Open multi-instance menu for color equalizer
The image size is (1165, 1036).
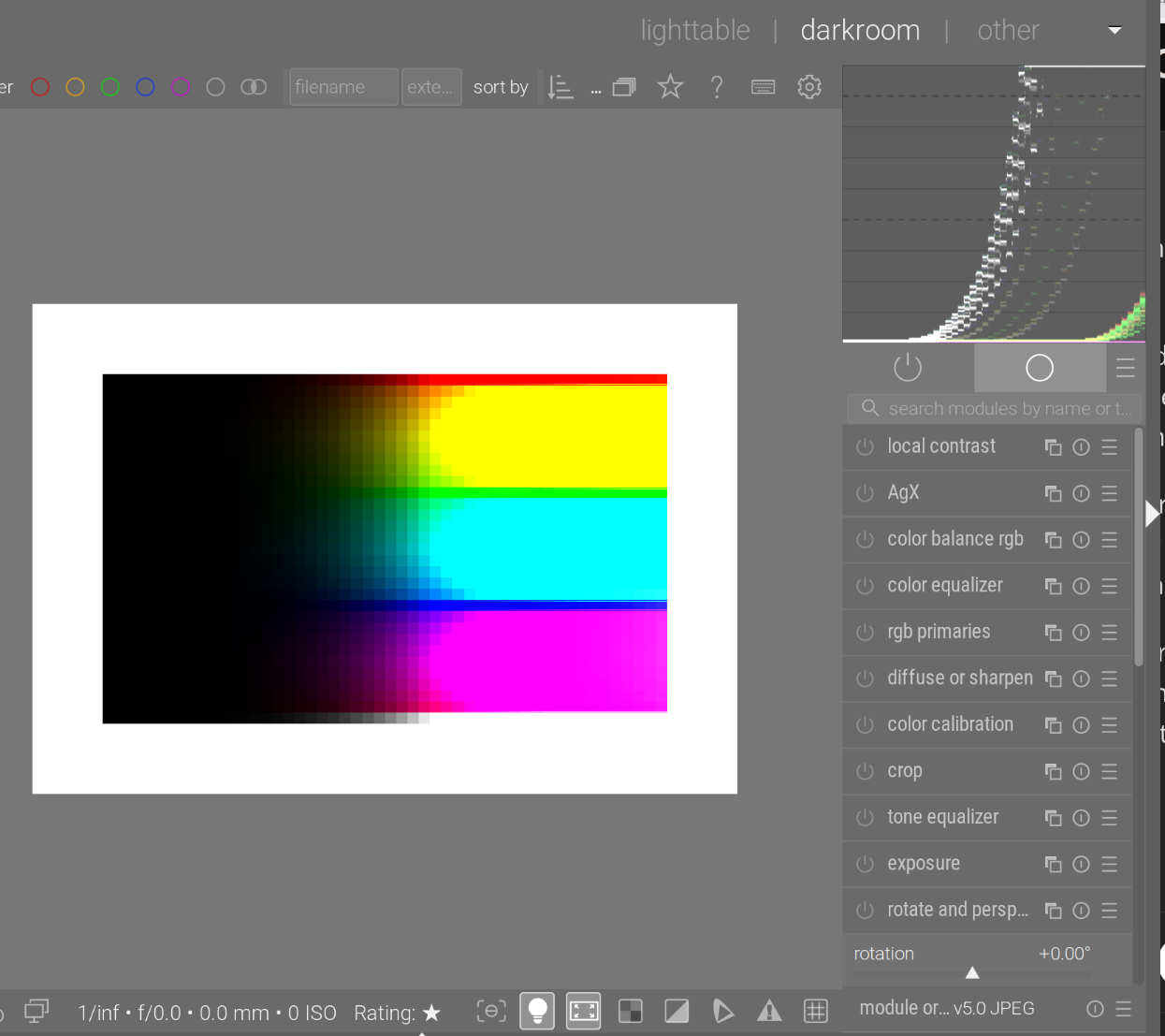pos(1053,586)
